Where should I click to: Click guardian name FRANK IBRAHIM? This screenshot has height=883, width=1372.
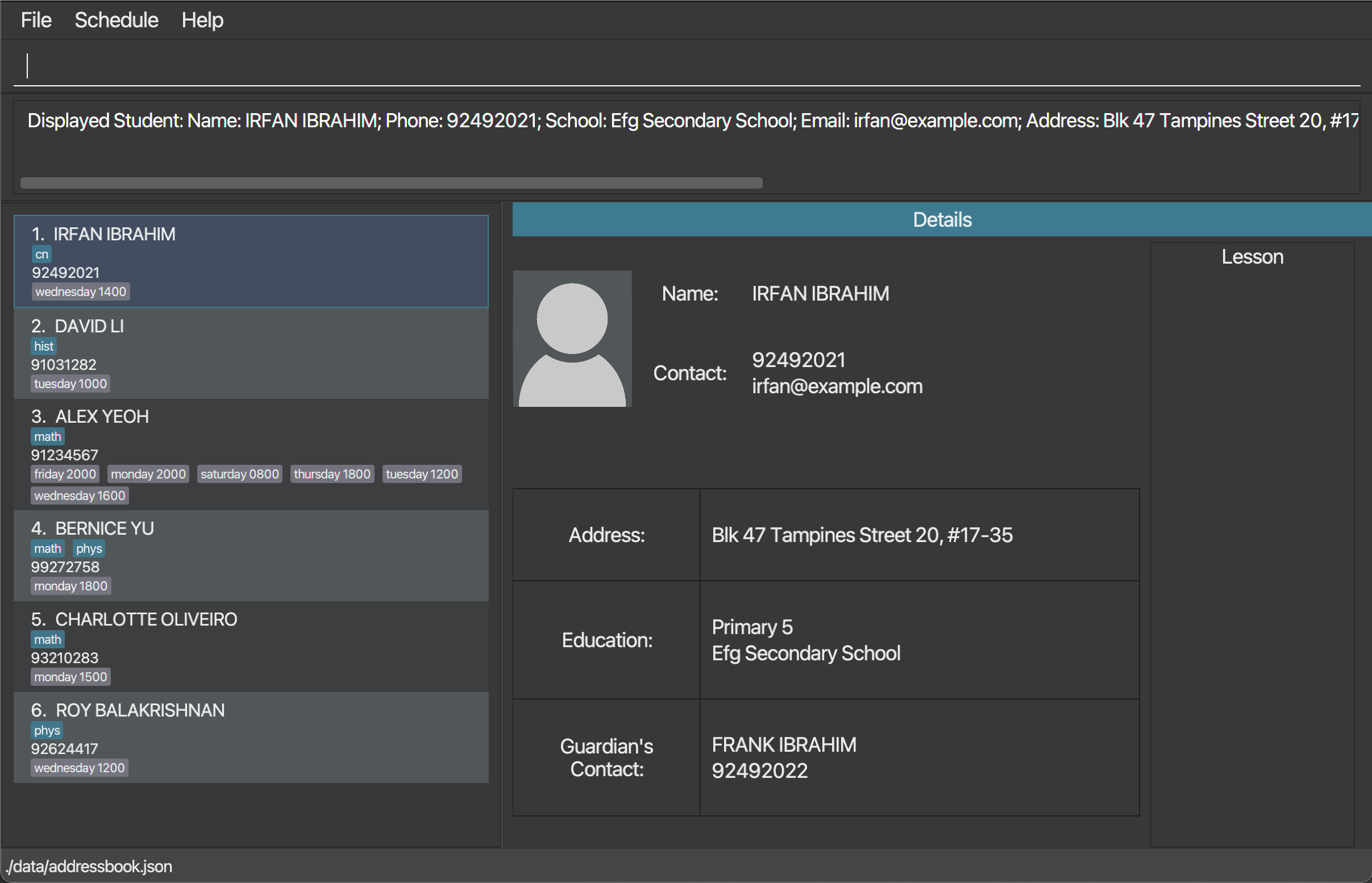coord(784,745)
